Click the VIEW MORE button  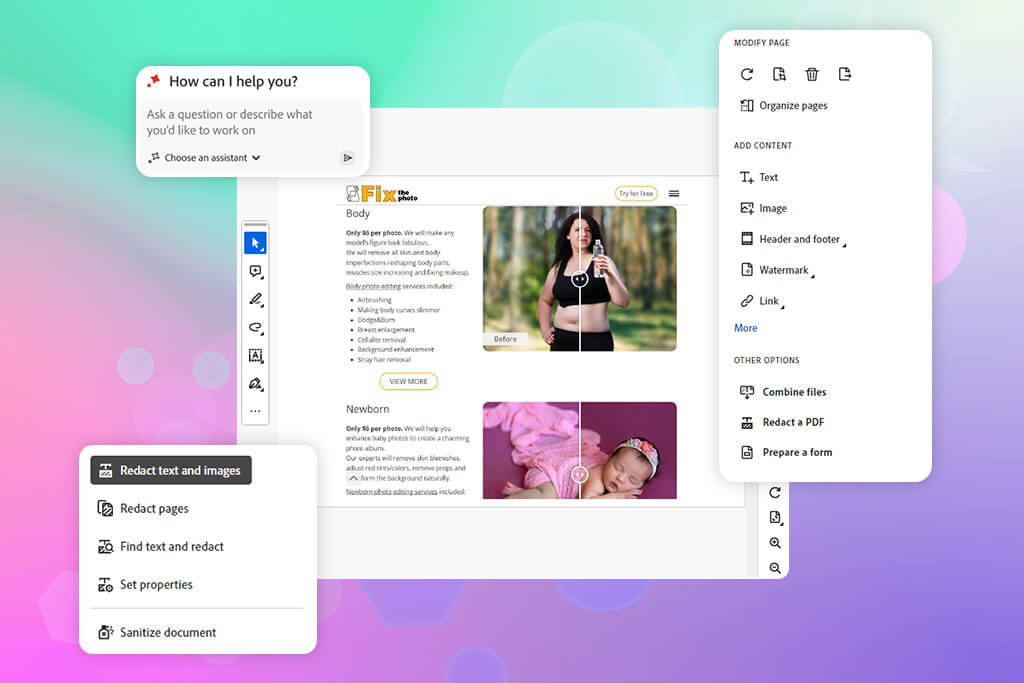(x=408, y=381)
